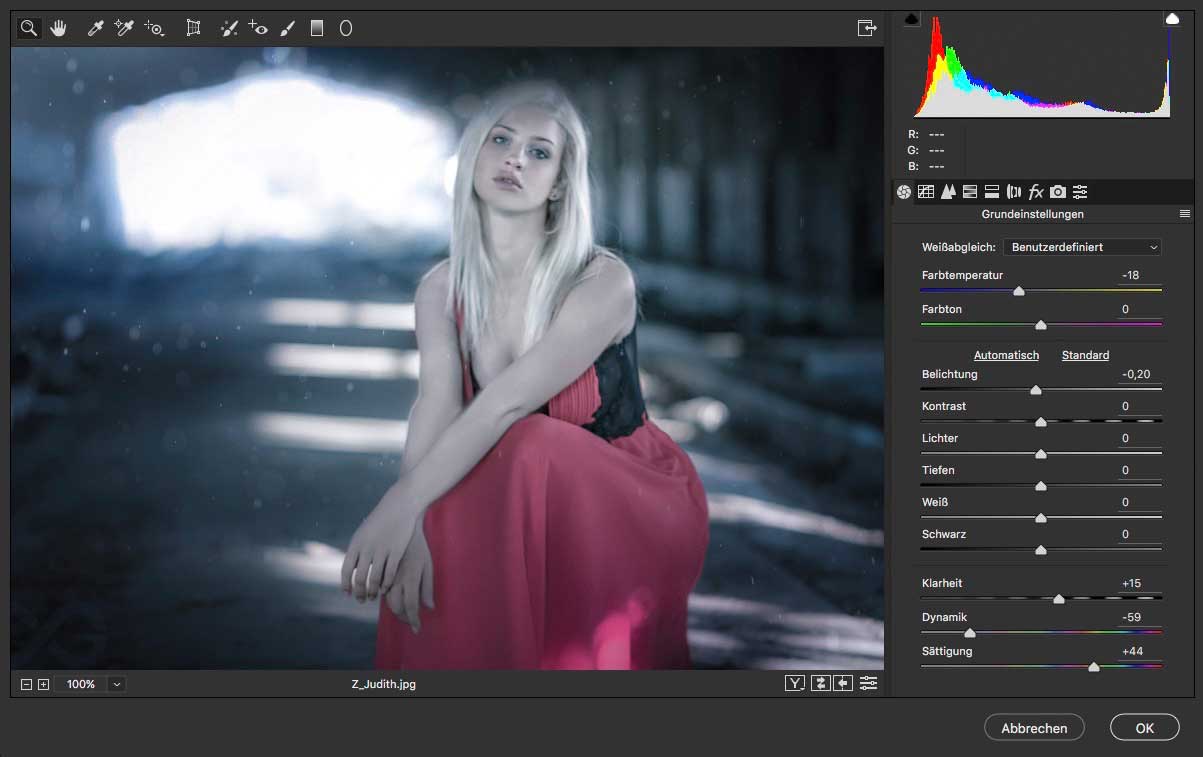Toggle shadow clipping warning in histogram
Image resolution: width=1203 pixels, height=757 pixels.
pos(911,19)
